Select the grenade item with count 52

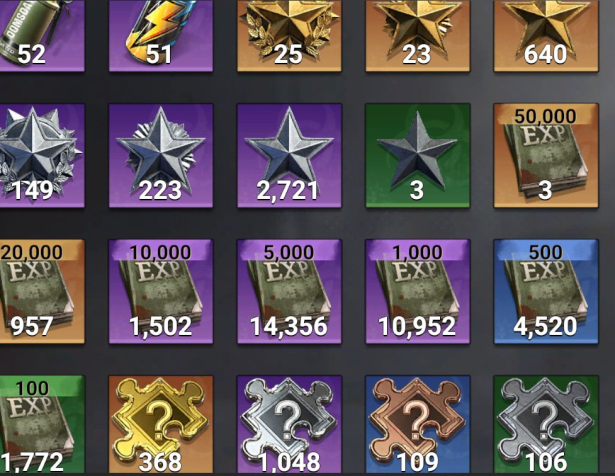pos(42,36)
